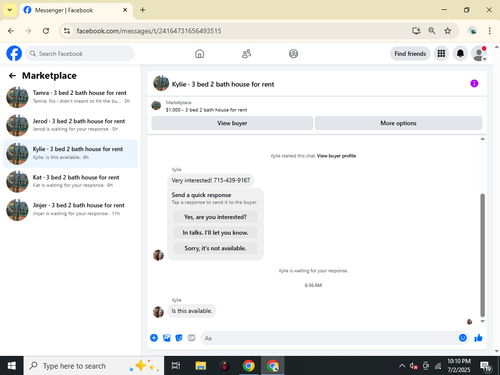The image size is (500, 375).
Task: Choose a GIF icon in composer
Action: [x=191, y=338]
